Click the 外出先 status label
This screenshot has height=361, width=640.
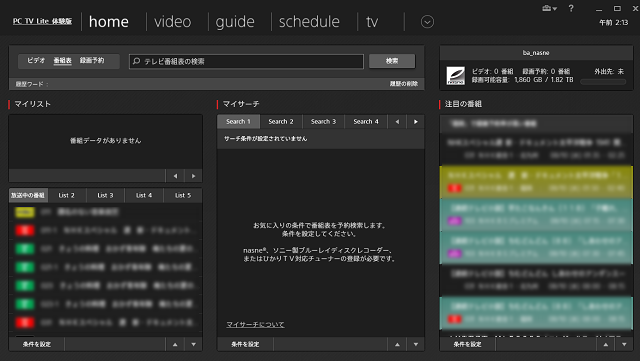point(609,71)
